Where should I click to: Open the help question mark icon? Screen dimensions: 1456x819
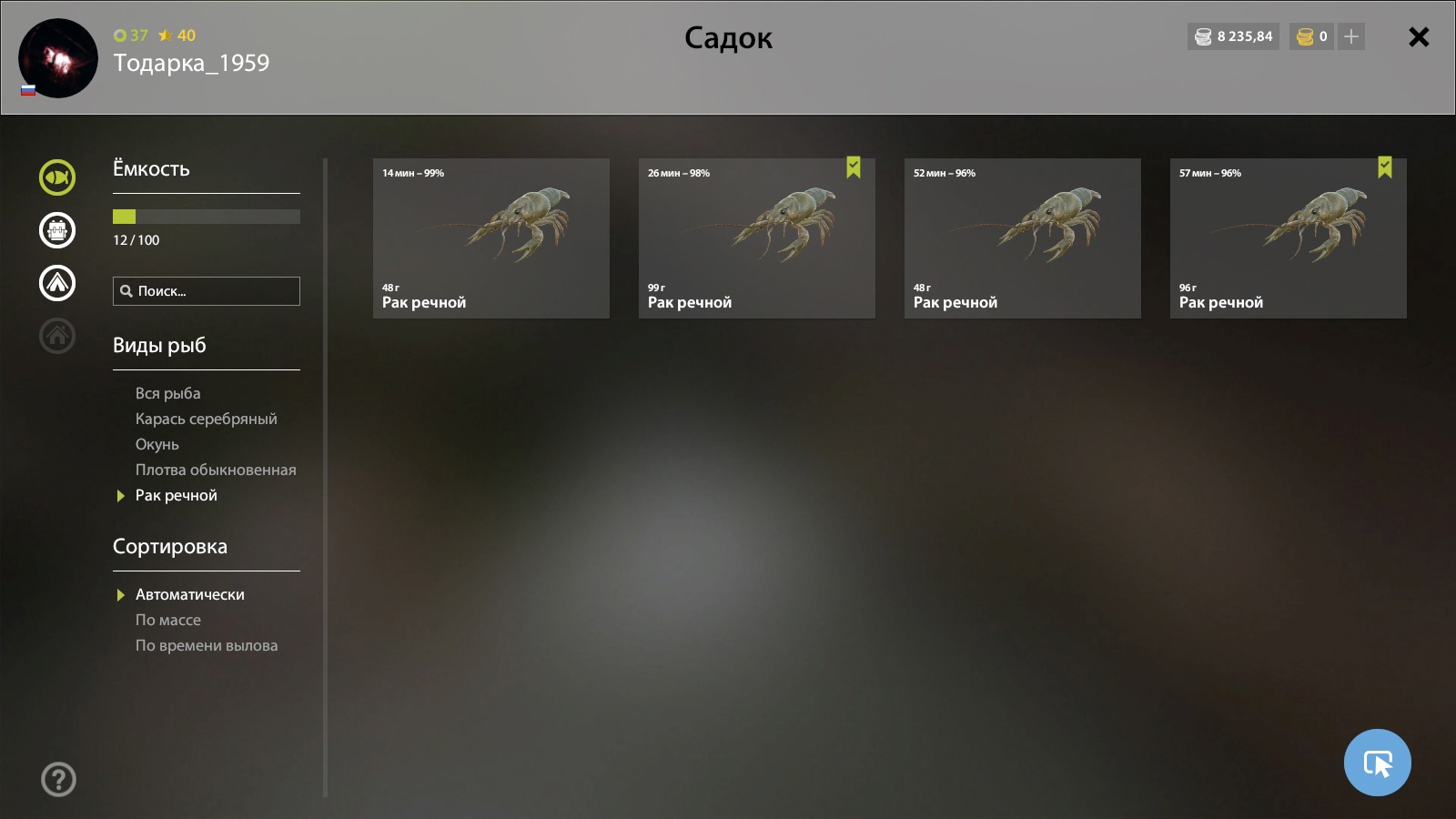tap(58, 779)
